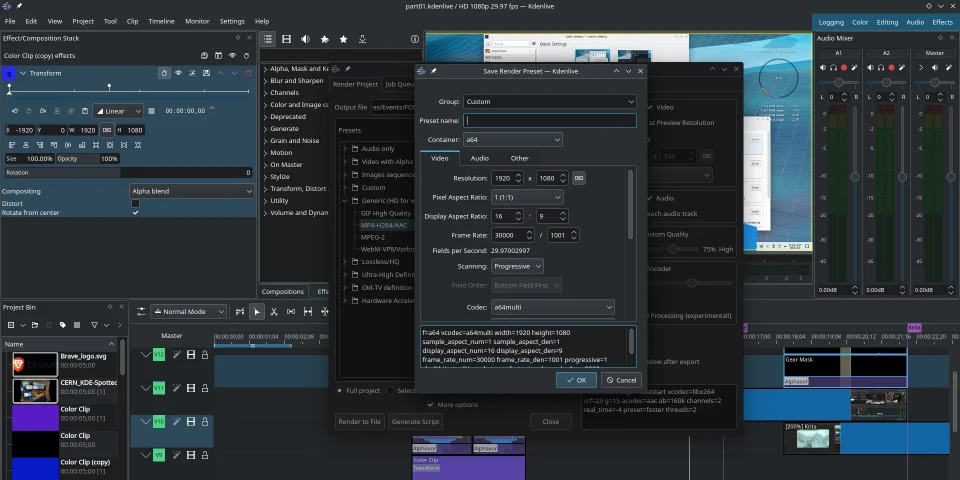The height and width of the screenshot is (480, 960).
Task: Open the Group dropdown set to Custom
Action: coord(550,101)
